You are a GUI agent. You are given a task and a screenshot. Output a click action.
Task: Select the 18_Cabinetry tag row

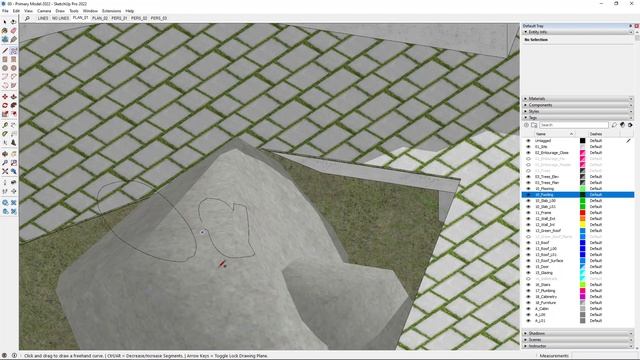coord(578,297)
